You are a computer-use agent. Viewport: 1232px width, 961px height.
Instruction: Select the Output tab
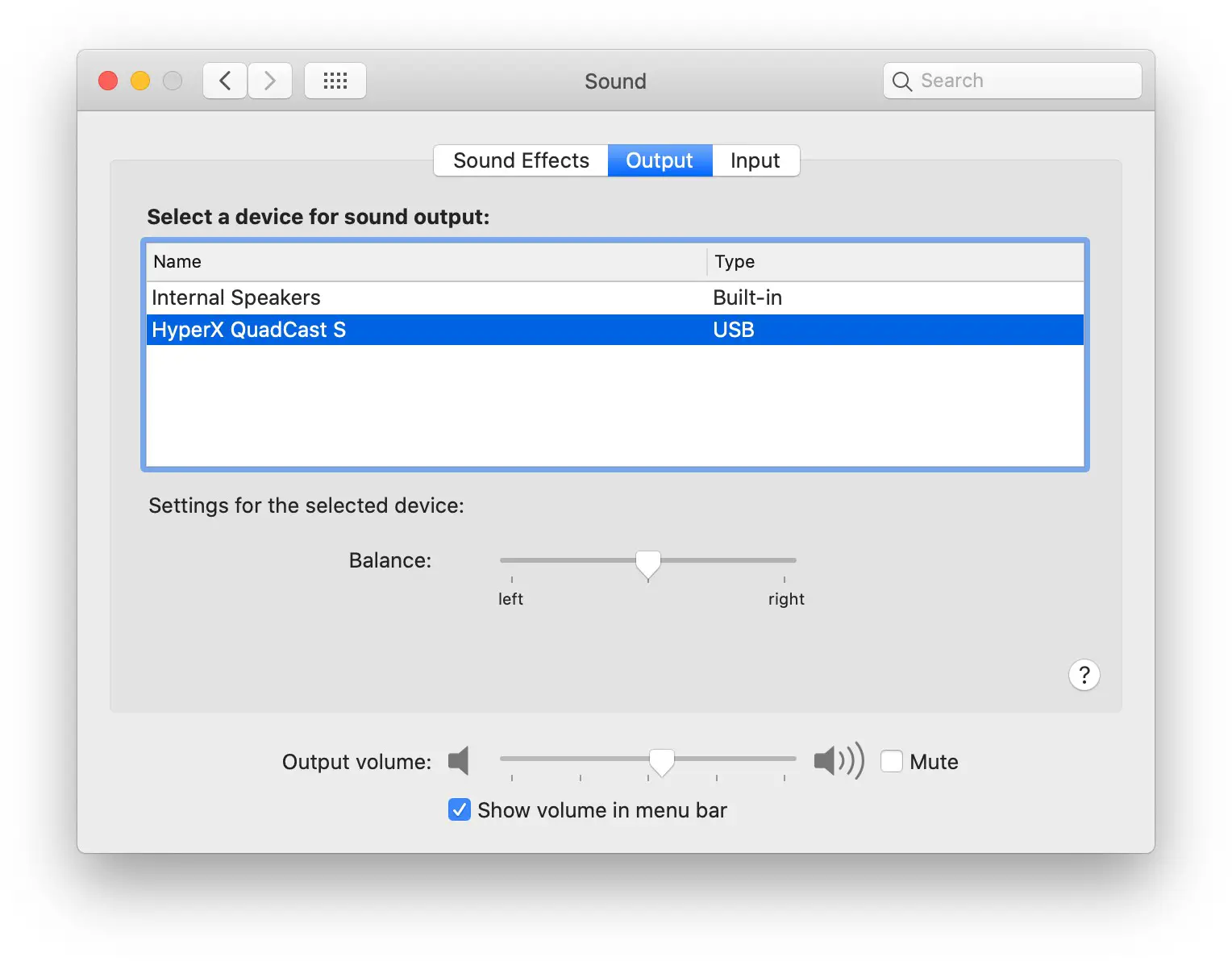click(660, 160)
